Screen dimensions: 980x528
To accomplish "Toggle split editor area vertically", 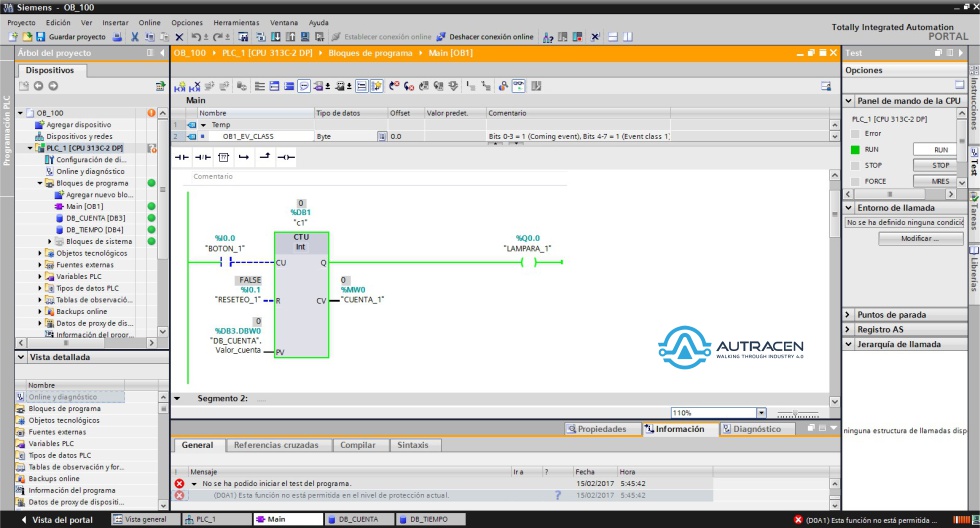I will pyautogui.click(x=628, y=37).
